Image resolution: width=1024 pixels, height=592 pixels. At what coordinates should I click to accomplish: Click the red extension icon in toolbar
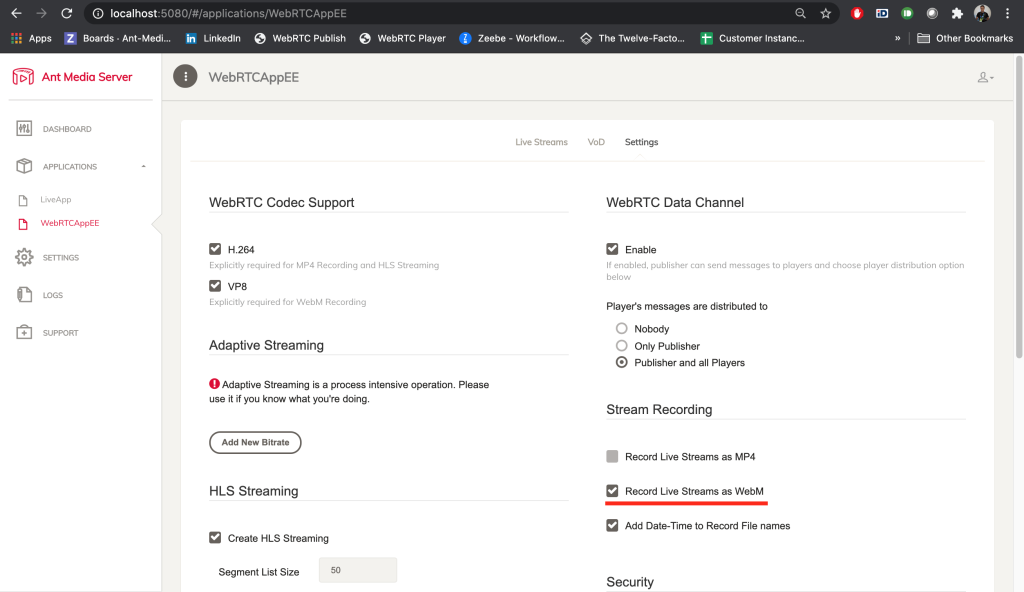tap(857, 13)
